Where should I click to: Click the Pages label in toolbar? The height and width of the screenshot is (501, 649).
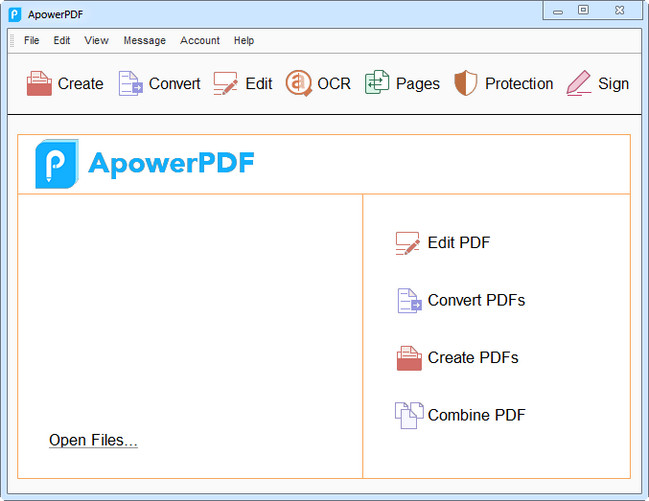click(x=418, y=84)
